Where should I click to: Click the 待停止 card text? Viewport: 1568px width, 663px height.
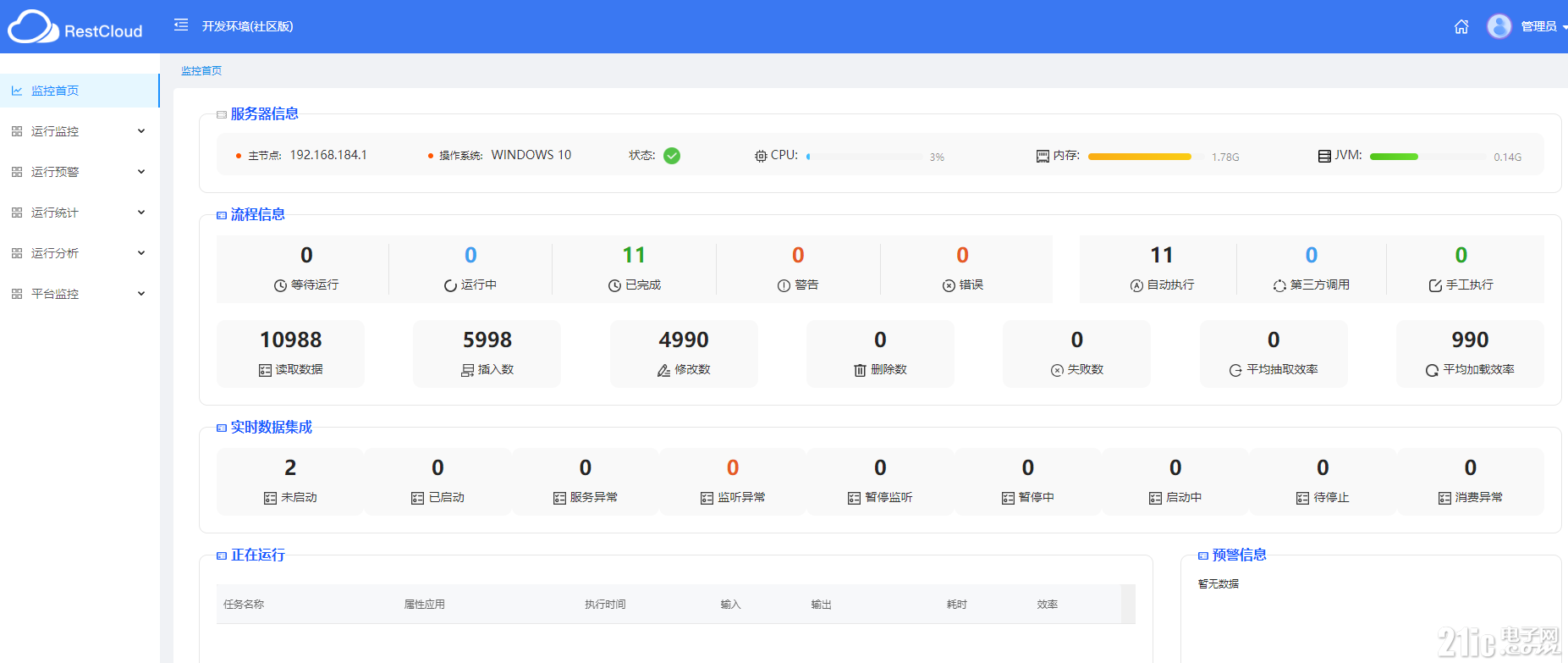tap(1331, 497)
